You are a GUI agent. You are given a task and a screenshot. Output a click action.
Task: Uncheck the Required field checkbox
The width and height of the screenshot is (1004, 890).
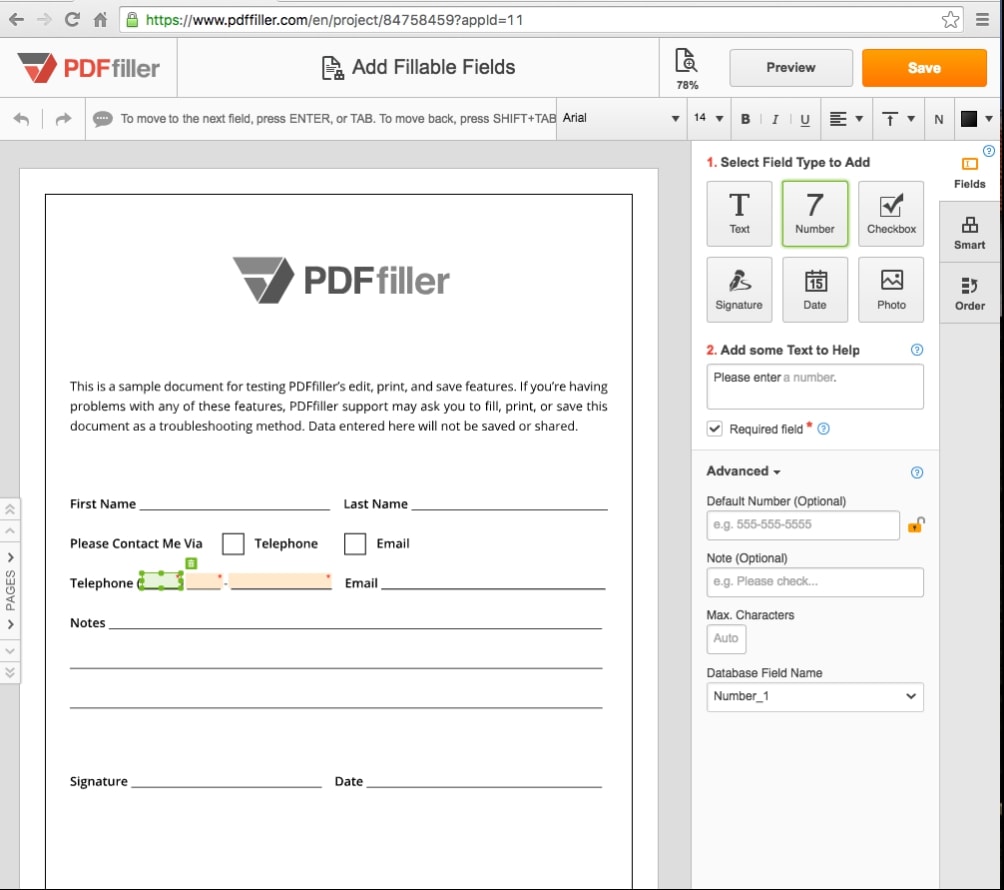pos(714,429)
